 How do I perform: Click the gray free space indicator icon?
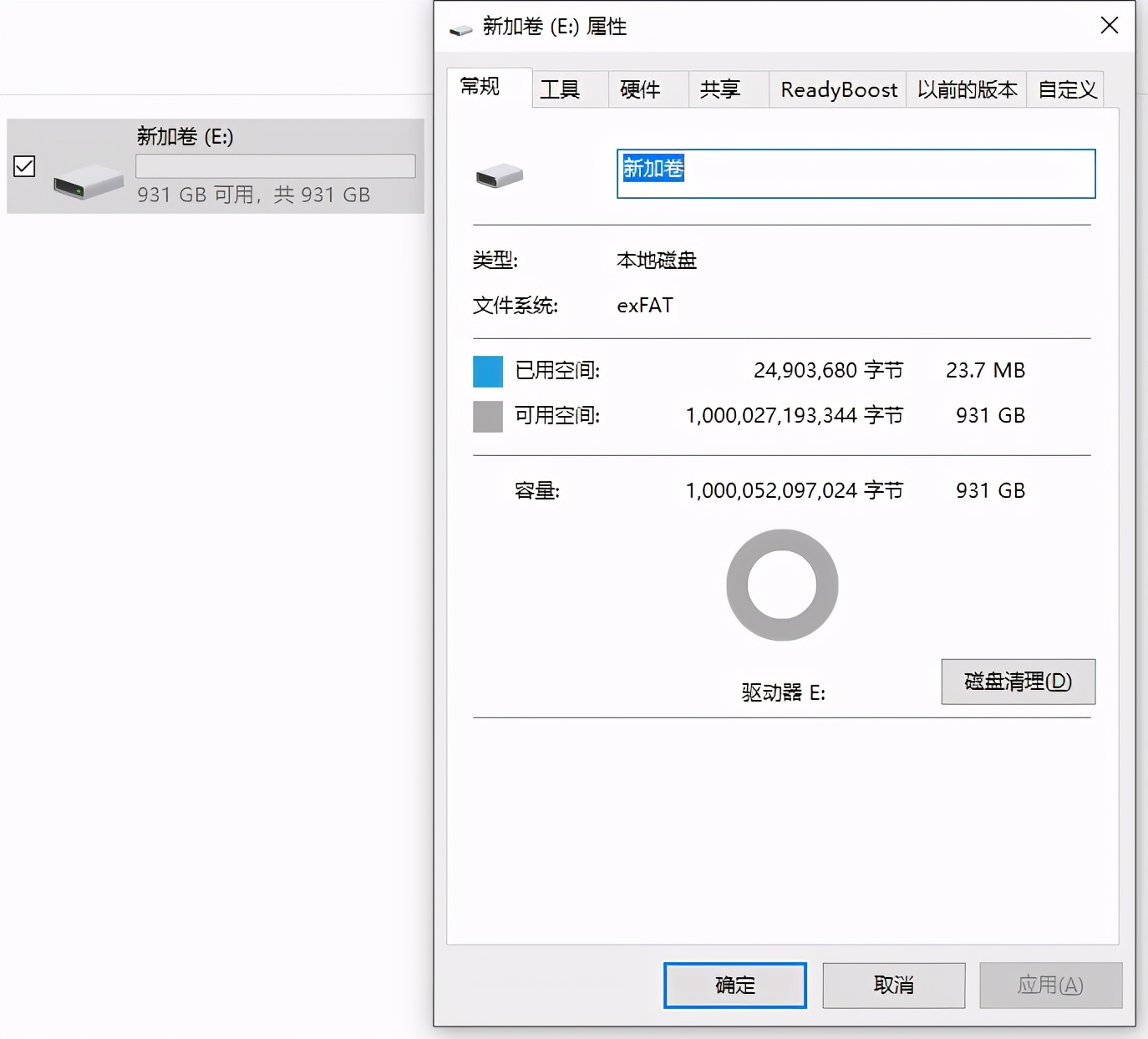(487, 415)
